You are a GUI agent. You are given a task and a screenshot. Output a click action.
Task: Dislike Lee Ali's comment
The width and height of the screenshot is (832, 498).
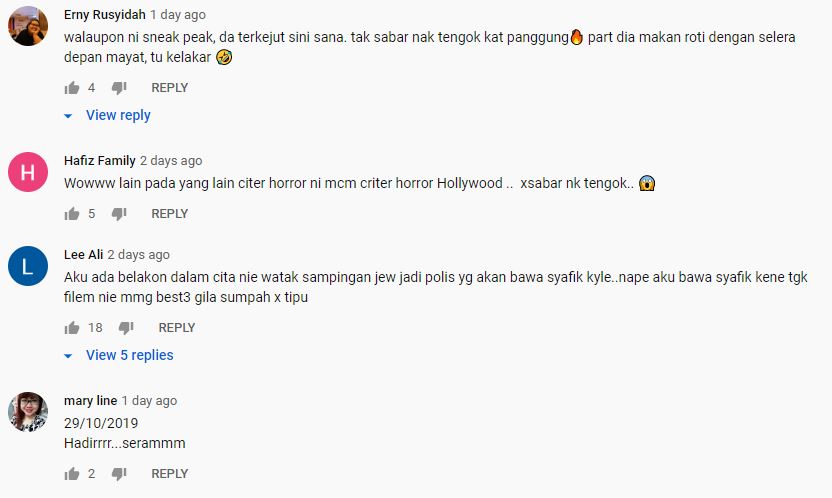click(x=126, y=328)
